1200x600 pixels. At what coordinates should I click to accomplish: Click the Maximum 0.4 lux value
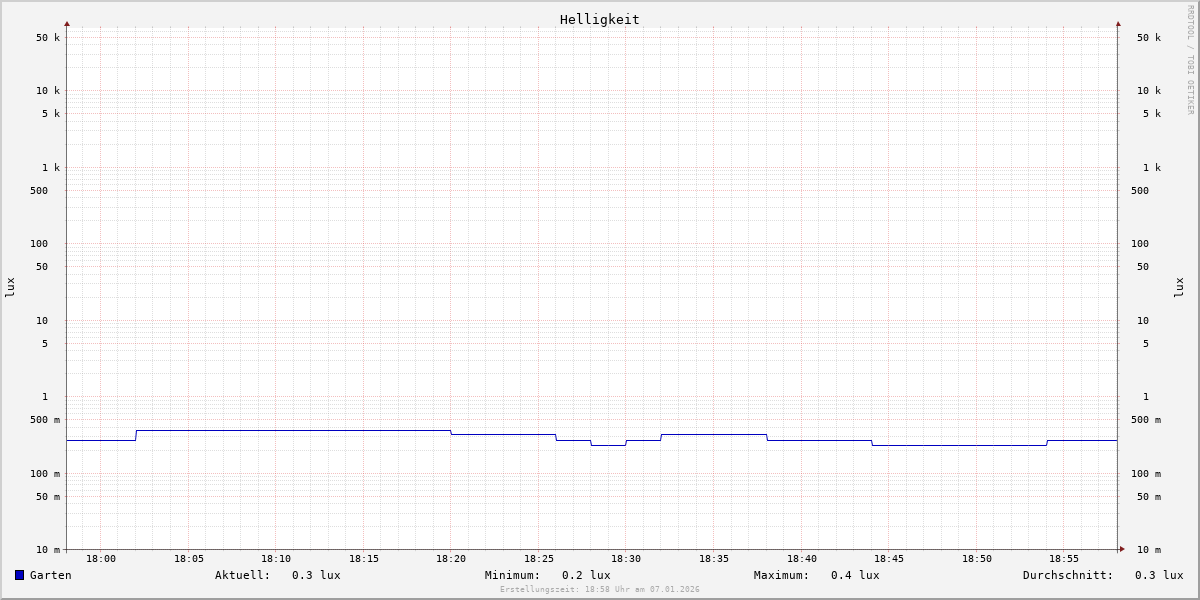[855, 575]
